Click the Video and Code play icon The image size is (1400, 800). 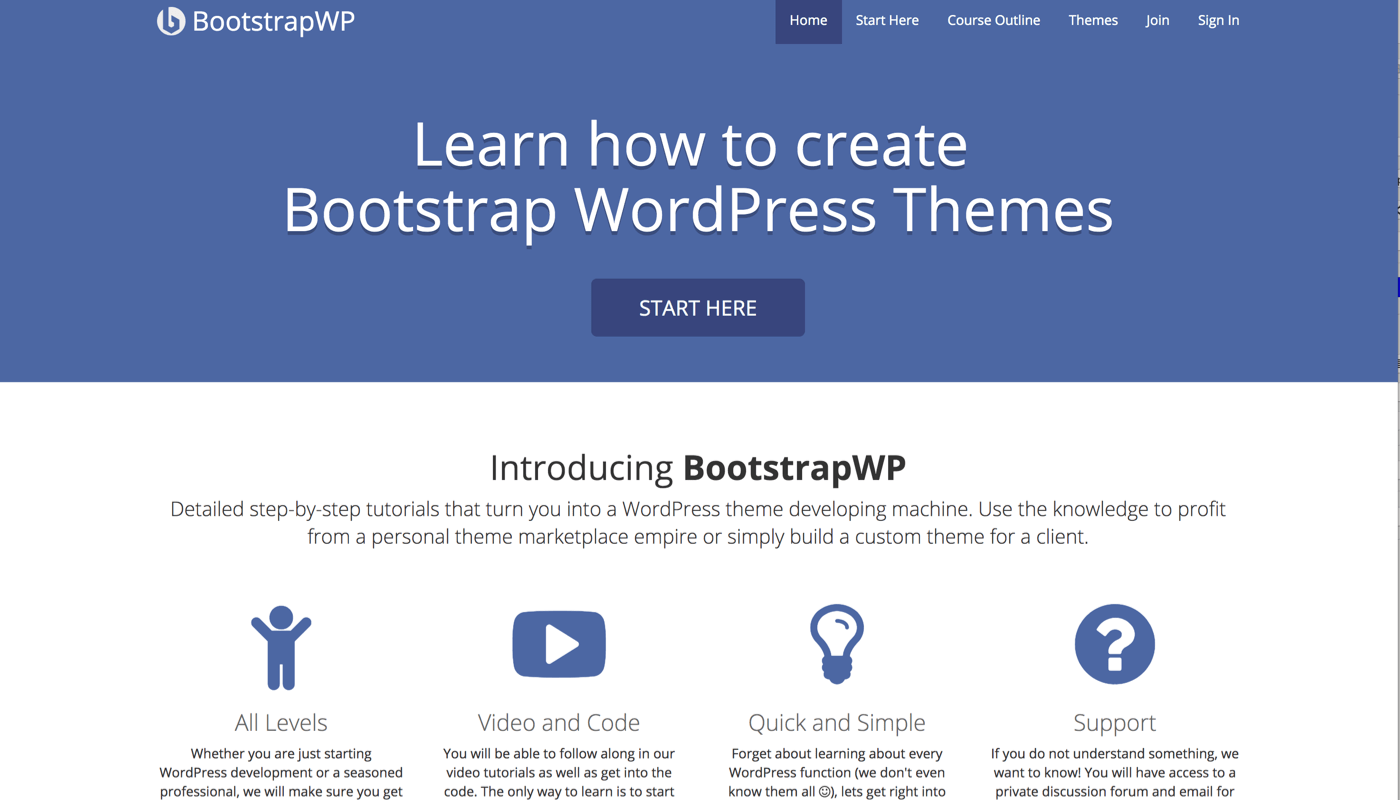click(x=559, y=644)
